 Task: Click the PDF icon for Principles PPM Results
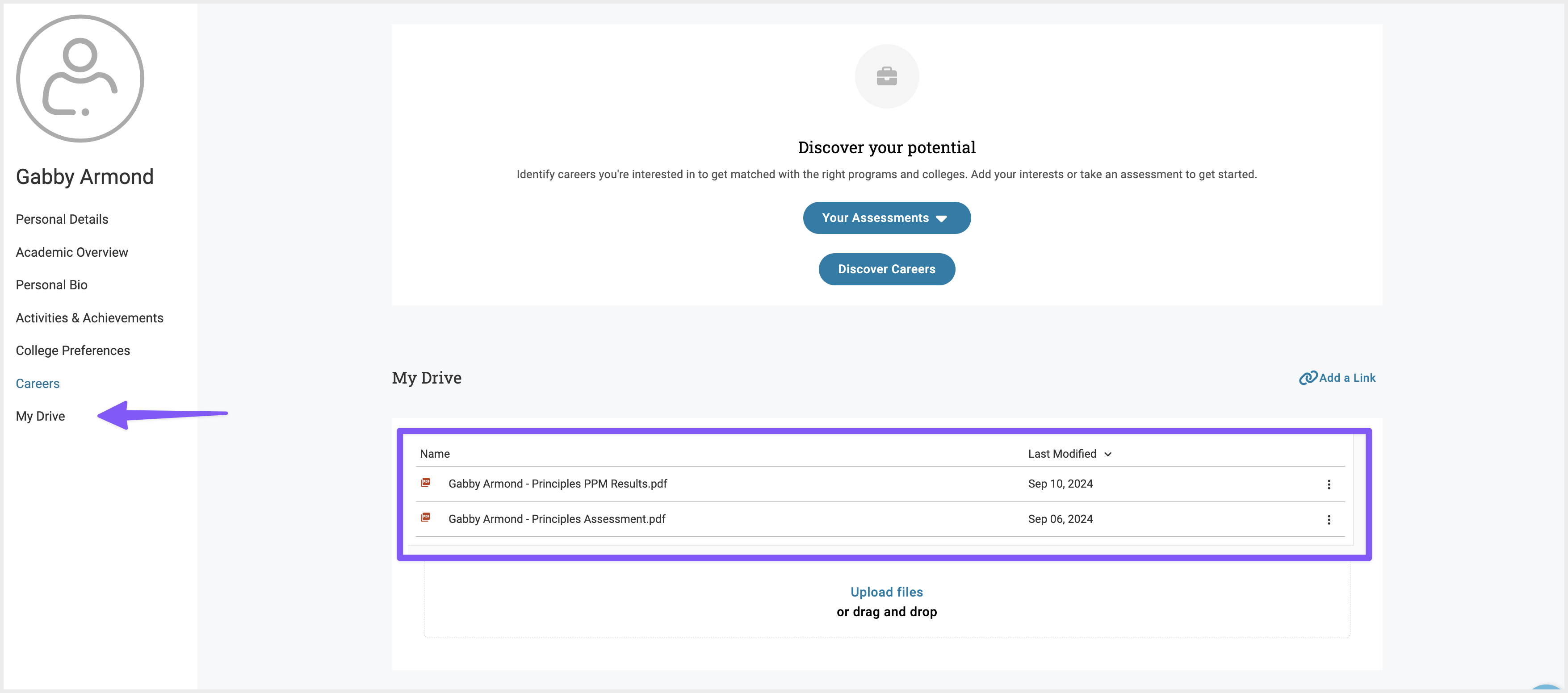point(425,483)
